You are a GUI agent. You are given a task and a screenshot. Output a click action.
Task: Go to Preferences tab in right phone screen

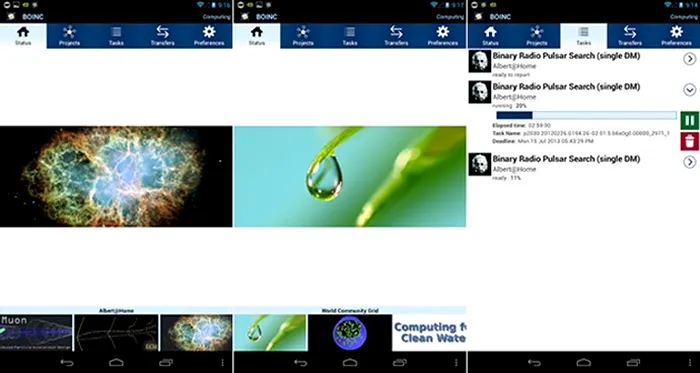pyautogui.click(x=677, y=36)
